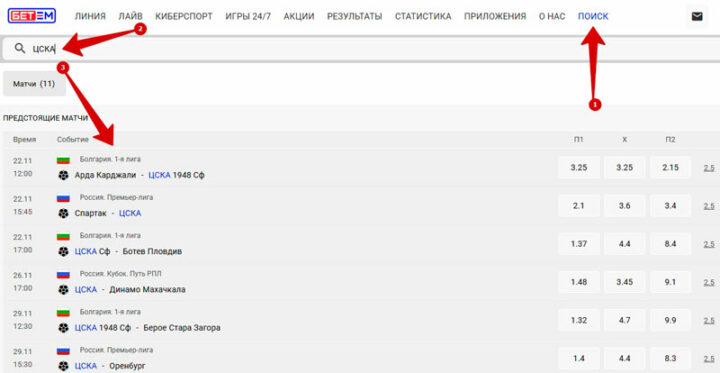Select П1 odds 1.4 for Оренбург match
Image resolution: width=720 pixels, height=373 pixels.
coord(579,358)
